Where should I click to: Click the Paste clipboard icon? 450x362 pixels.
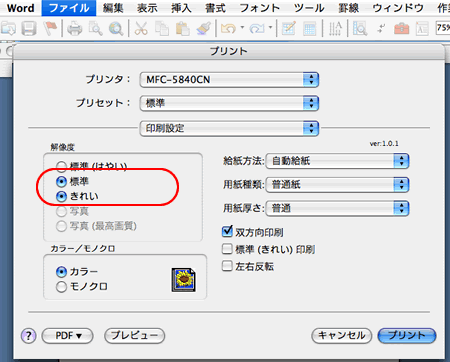pos(183,29)
